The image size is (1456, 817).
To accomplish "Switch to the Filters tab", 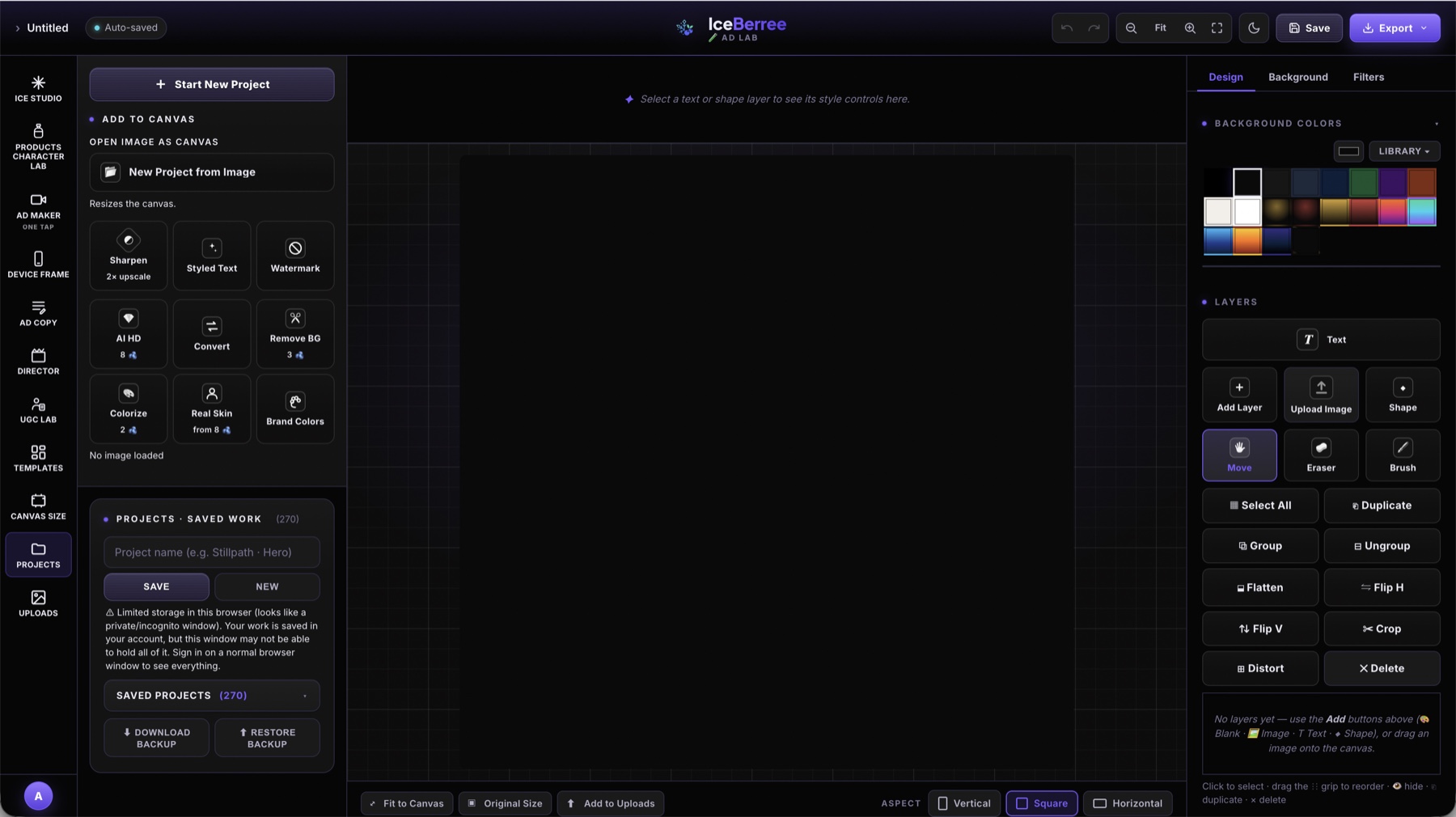I will pos(1368,77).
